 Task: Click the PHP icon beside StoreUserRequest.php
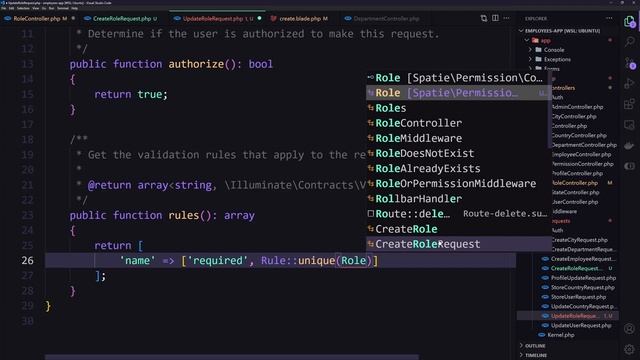pos(545,297)
